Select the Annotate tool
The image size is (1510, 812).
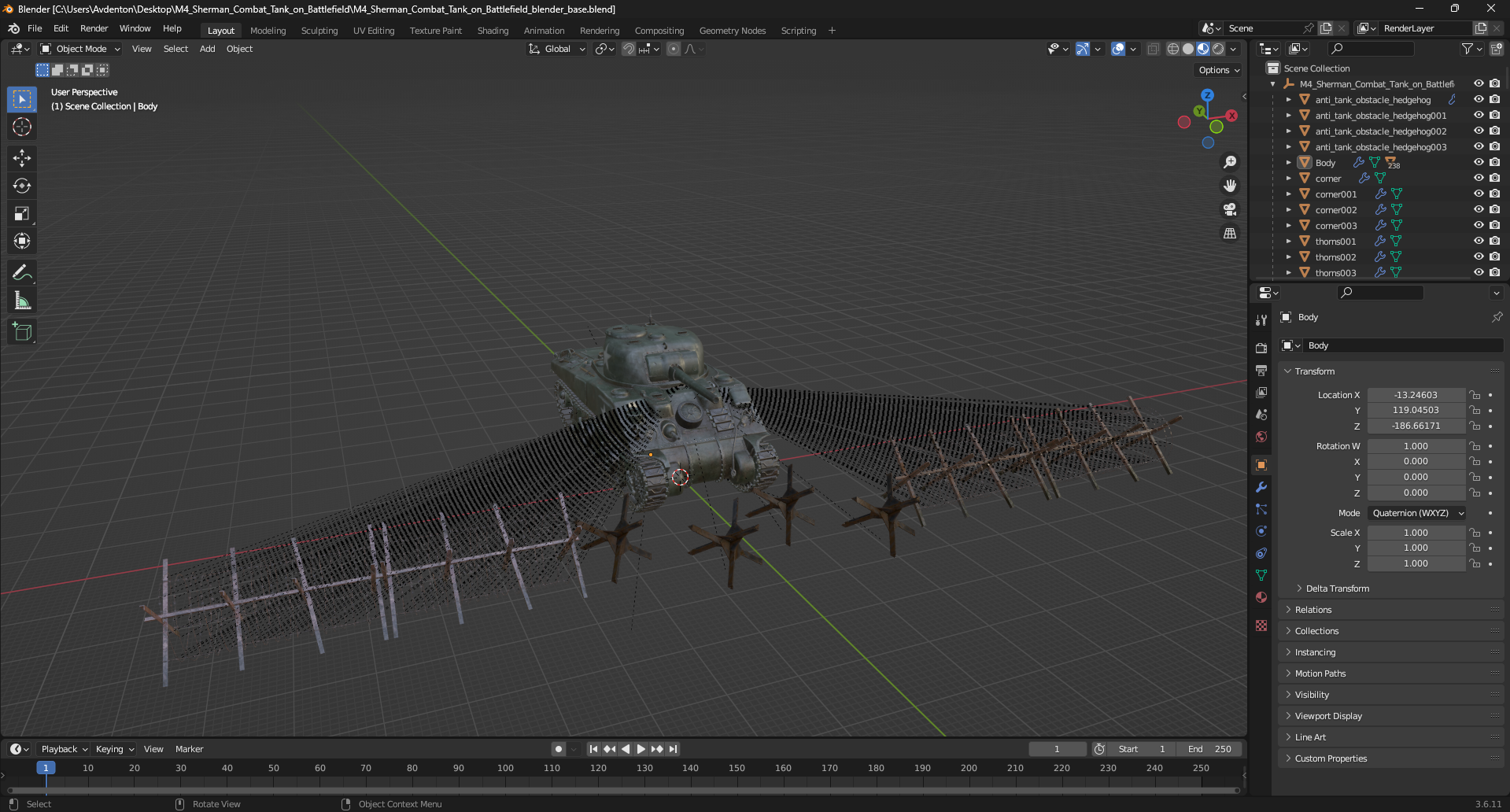pyautogui.click(x=22, y=273)
